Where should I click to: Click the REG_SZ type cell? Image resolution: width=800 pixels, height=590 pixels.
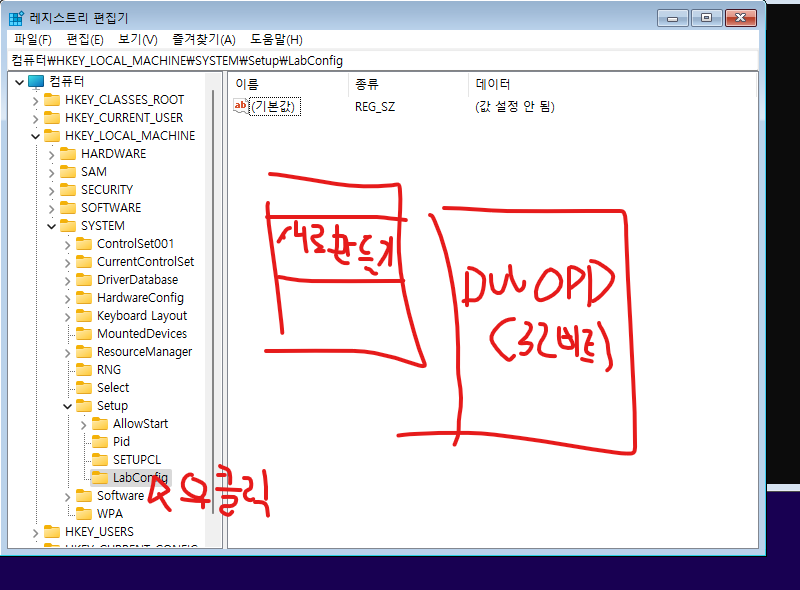click(x=375, y=107)
